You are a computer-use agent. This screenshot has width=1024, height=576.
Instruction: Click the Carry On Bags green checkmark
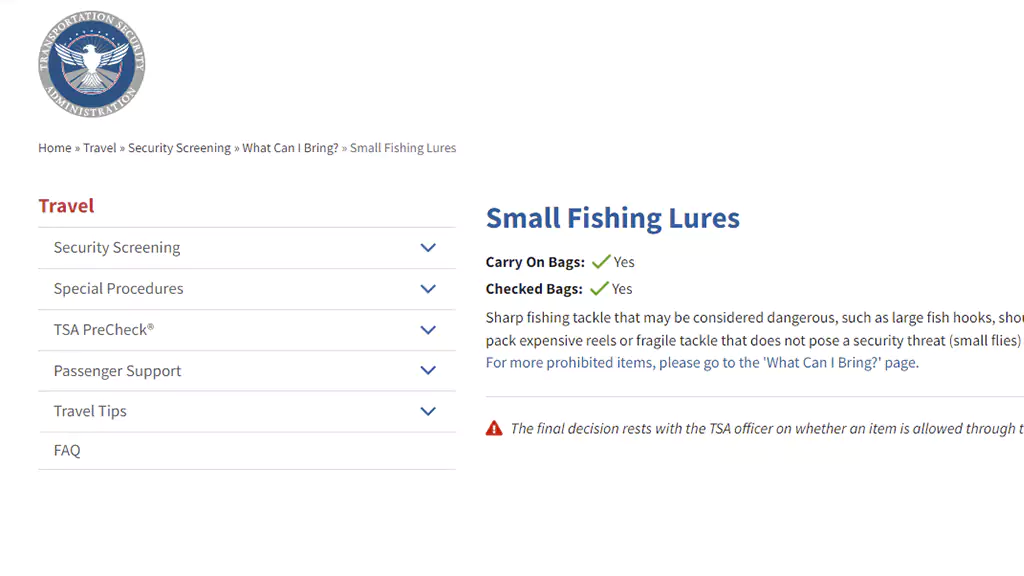click(601, 262)
